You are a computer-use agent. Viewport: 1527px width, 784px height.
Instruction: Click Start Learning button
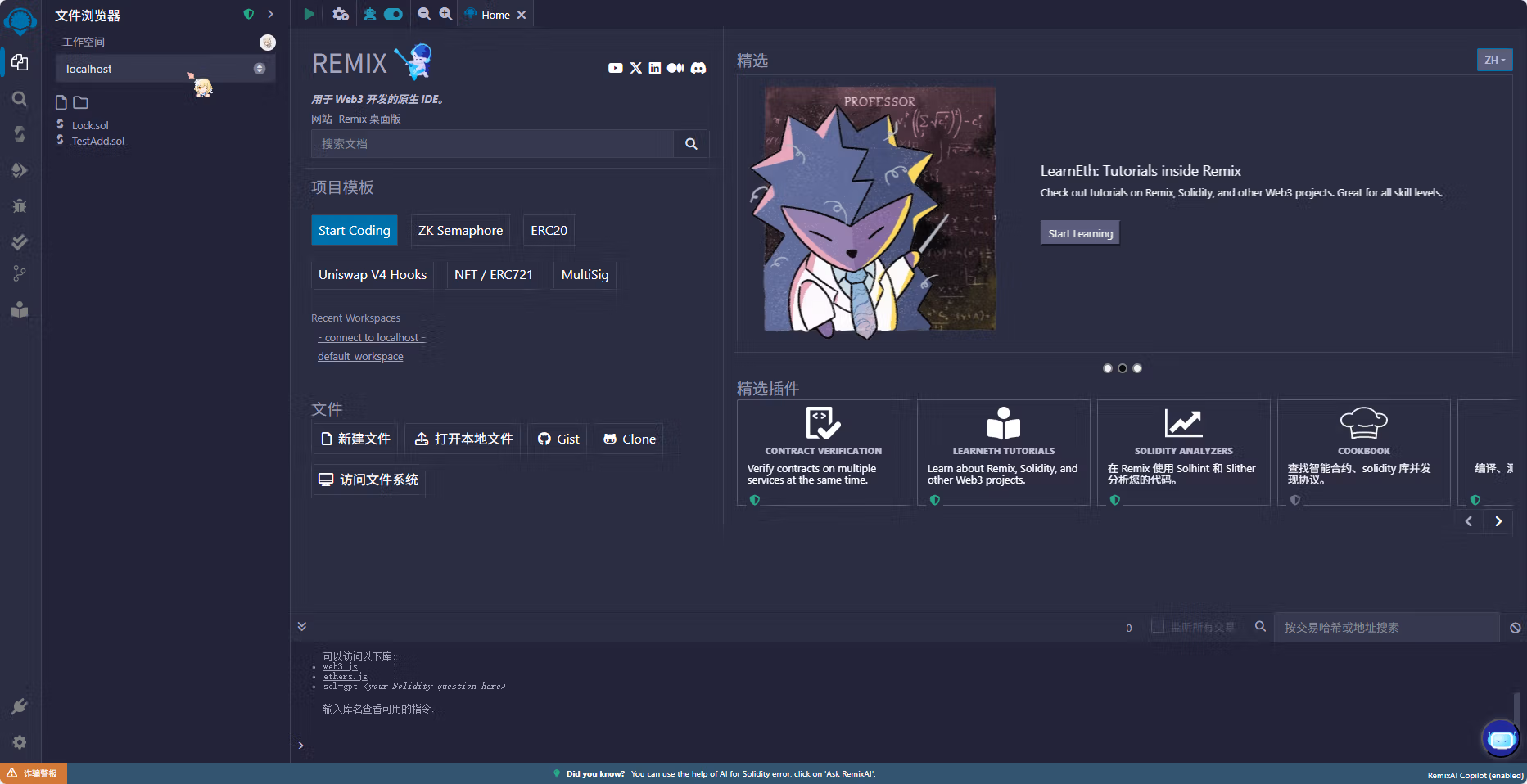pyautogui.click(x=1080, y=233)
